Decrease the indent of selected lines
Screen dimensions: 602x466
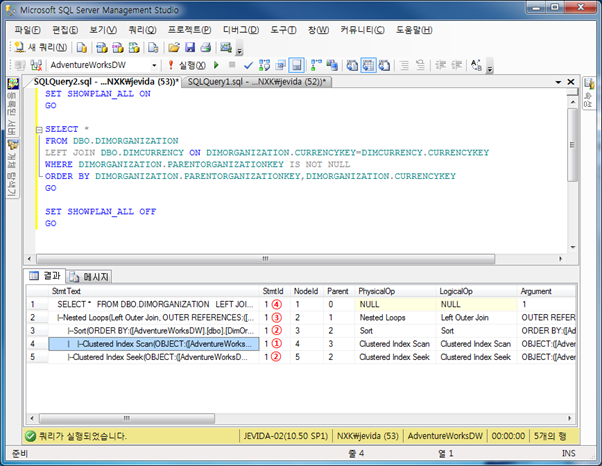pos(440,65)
